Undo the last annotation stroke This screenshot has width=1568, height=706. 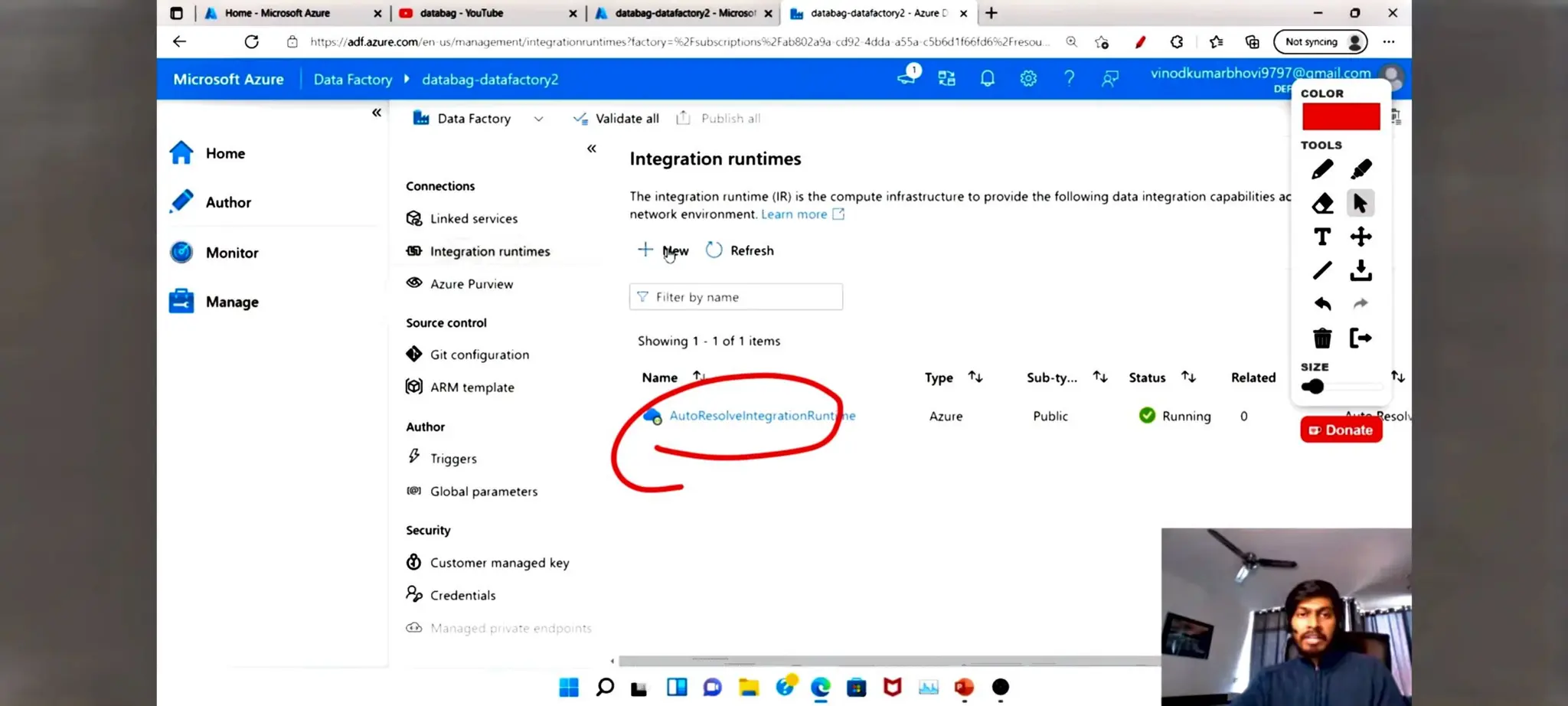coord(1322,304)
